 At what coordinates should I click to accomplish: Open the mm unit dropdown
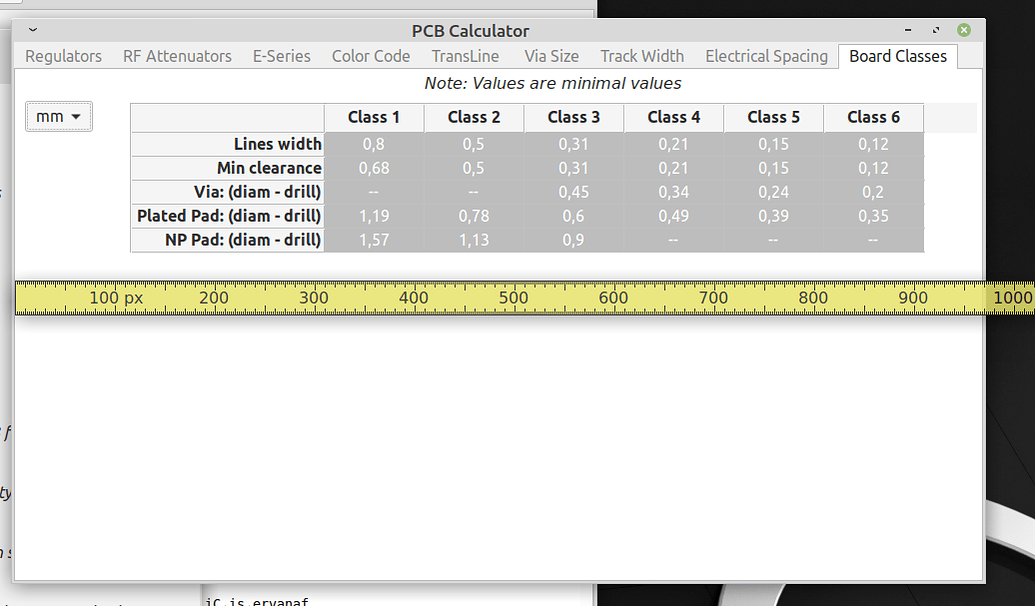pyautogui.click(x=57, y=116)
